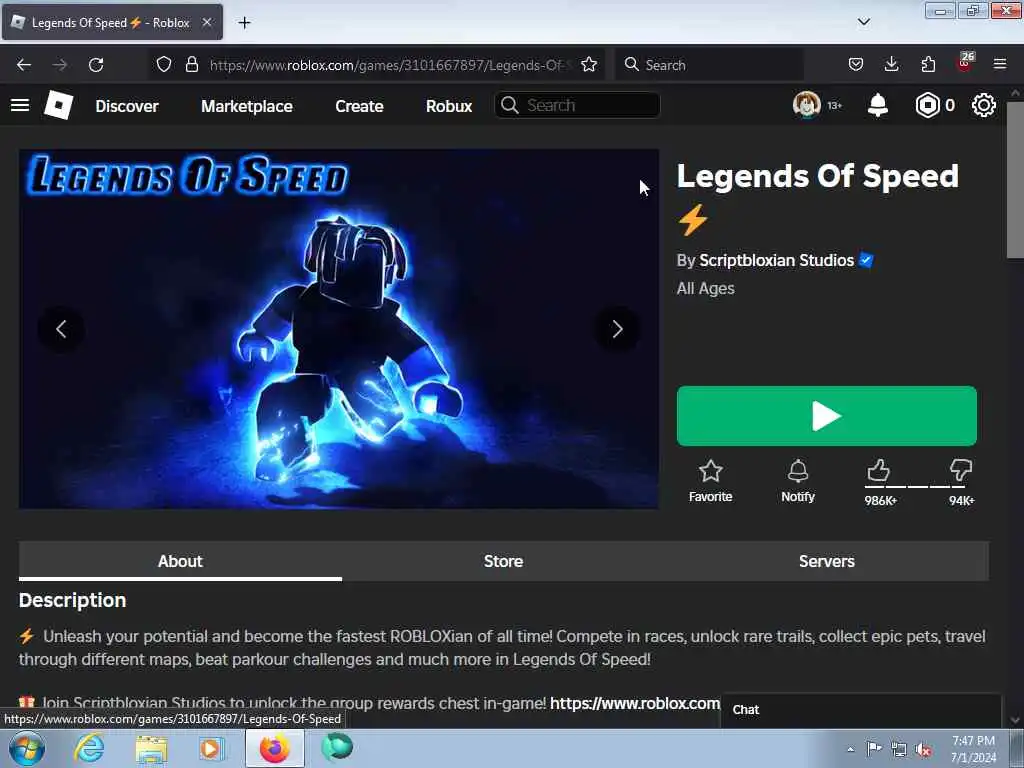Open the Windows Start button
The image size is (1024, 768).
click(27, 748)
